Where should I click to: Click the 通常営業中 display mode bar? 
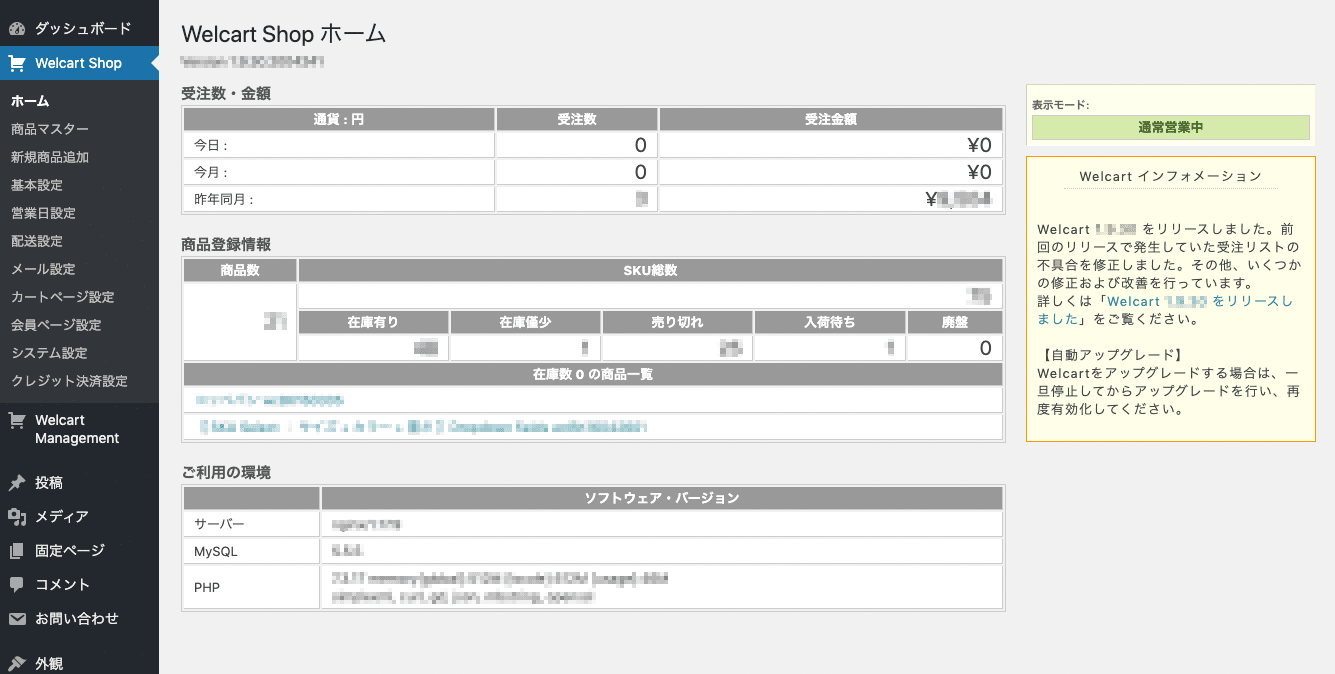[1170, 127]
